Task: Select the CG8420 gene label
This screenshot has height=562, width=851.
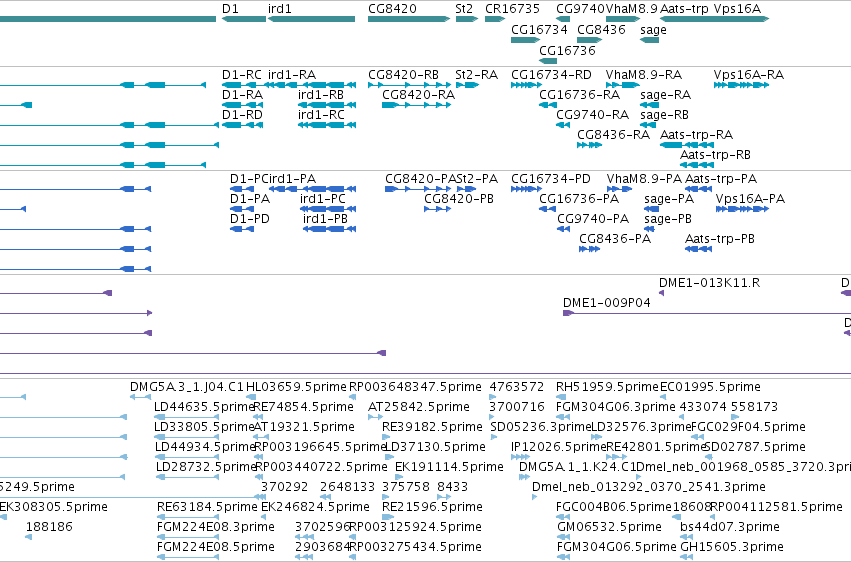Action: pos(392,9)
